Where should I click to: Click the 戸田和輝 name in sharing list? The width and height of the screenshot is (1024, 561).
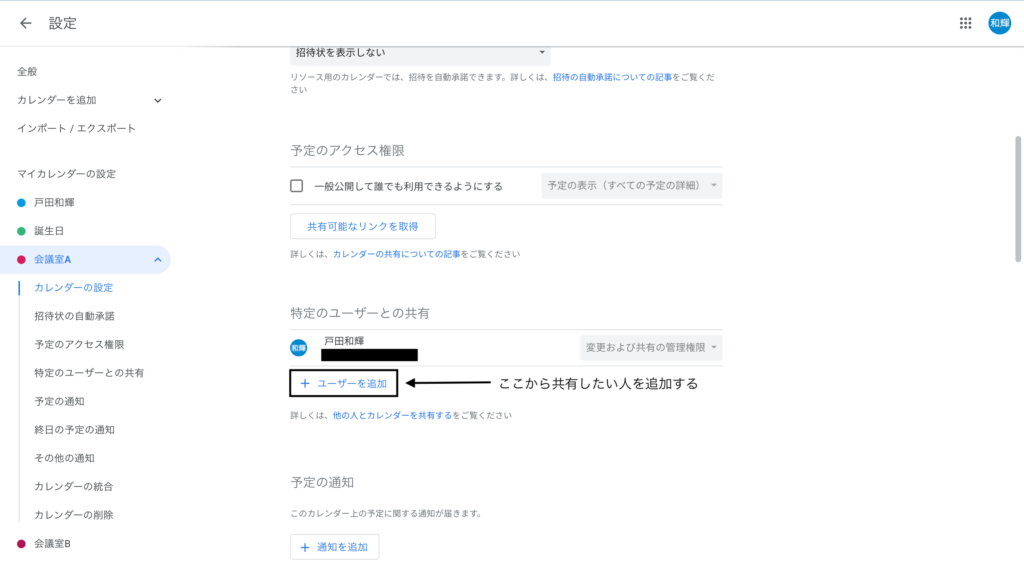point(344,341)
